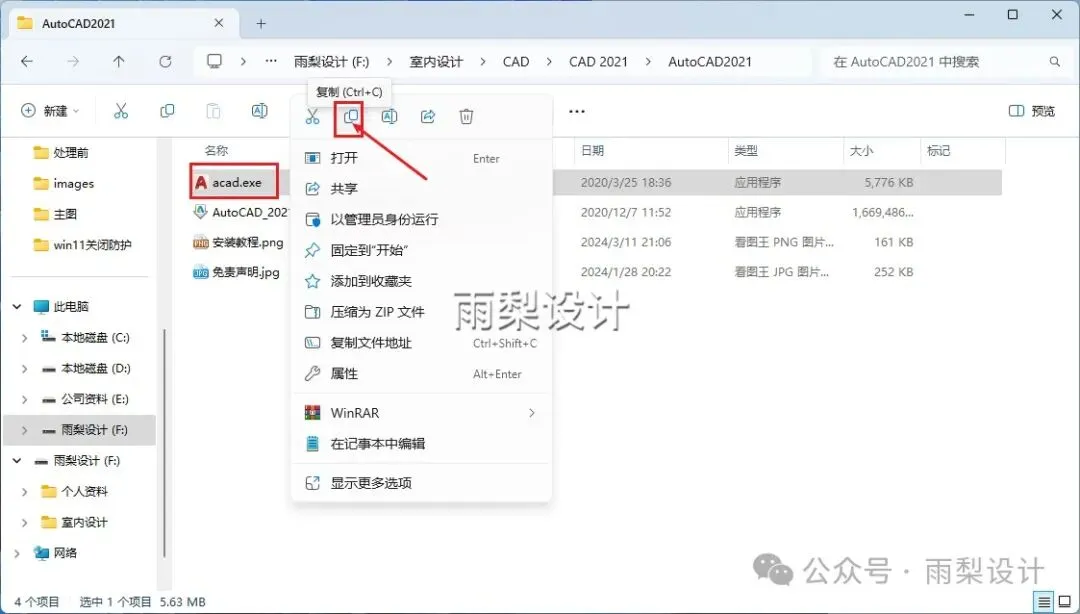Choose 共享 from the context menu
Screen dimensions: 1080x614
click(x=421, y=188)
